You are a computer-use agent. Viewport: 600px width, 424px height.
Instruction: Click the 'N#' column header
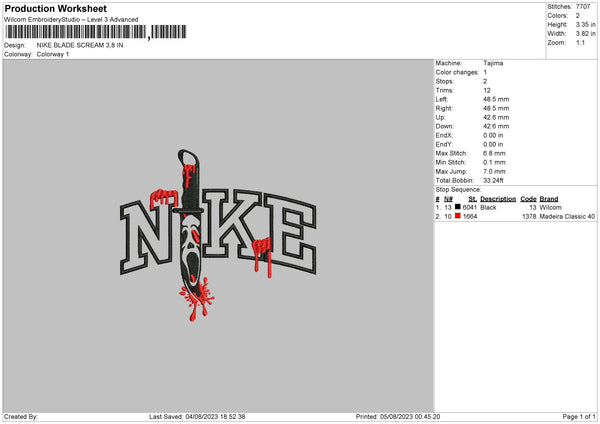(x=448, y=199)
